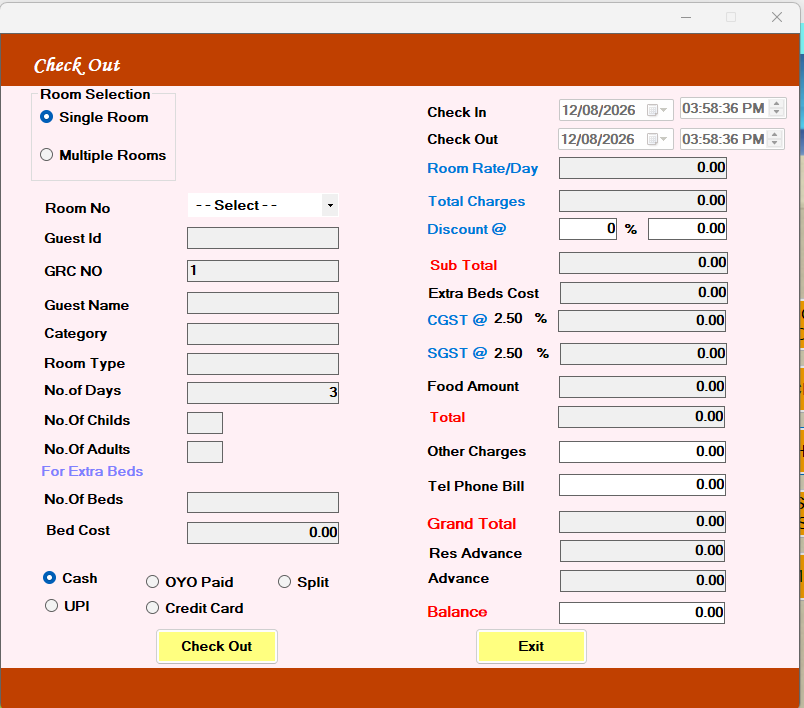Screen dimensions: 804x708
Task: Click the Room Rate/Day label
Action: point(483,168)
